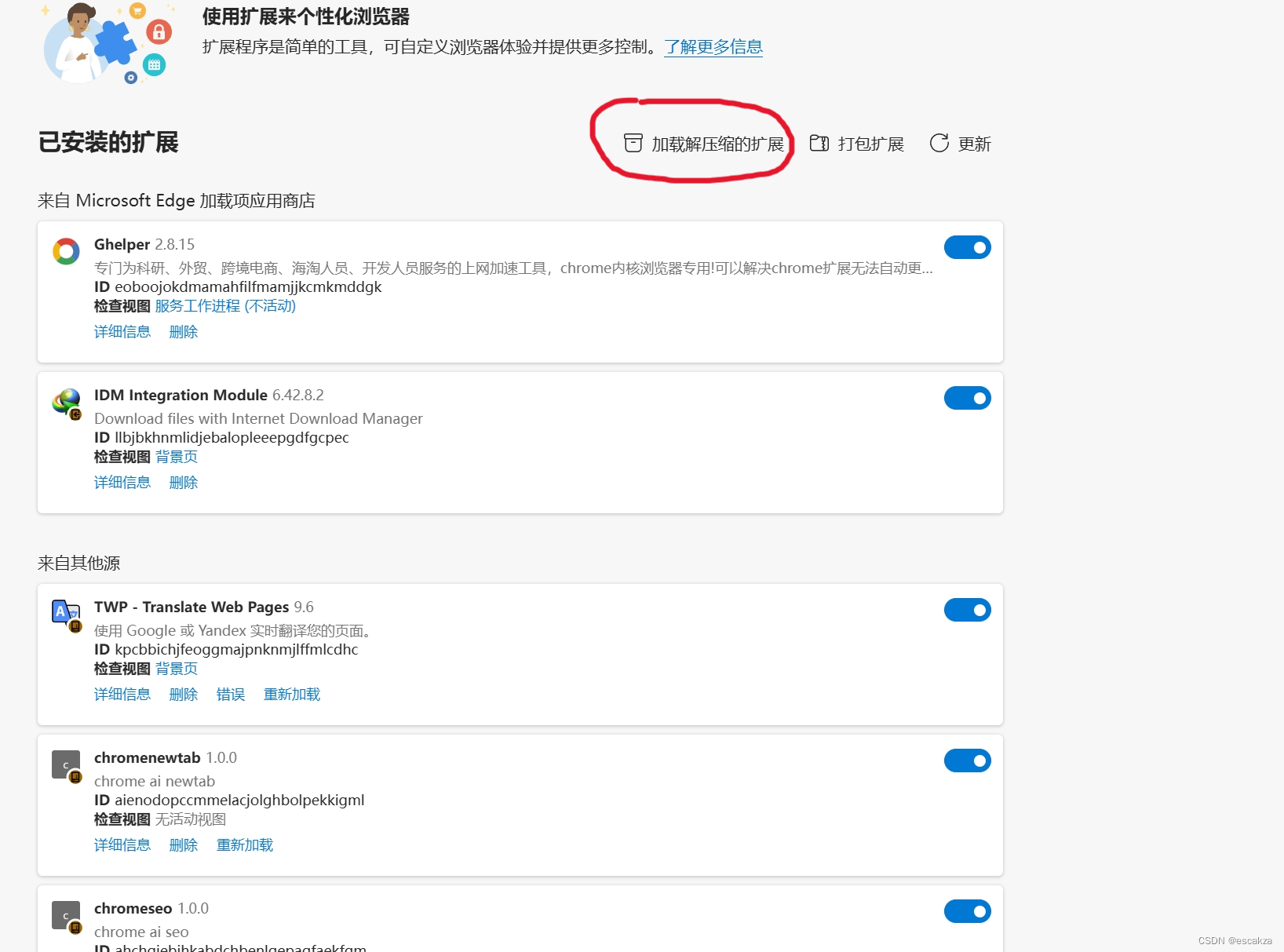Click 'Download files with Internet Download Manager' description
Image resolution: width=1284 pixels, height=952 pixels.
click(258, 419)
